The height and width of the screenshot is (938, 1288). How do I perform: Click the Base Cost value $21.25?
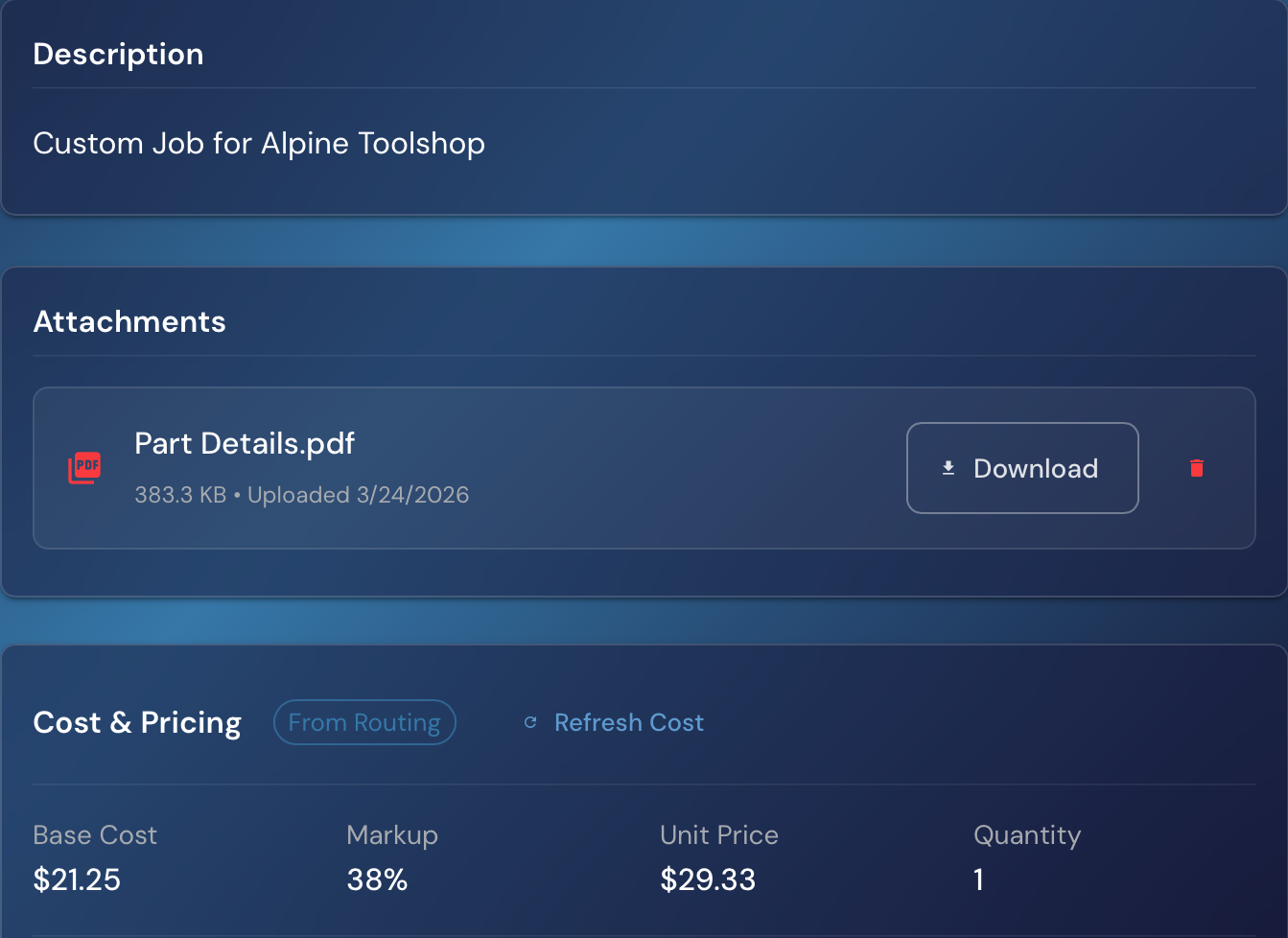point(77,879)
